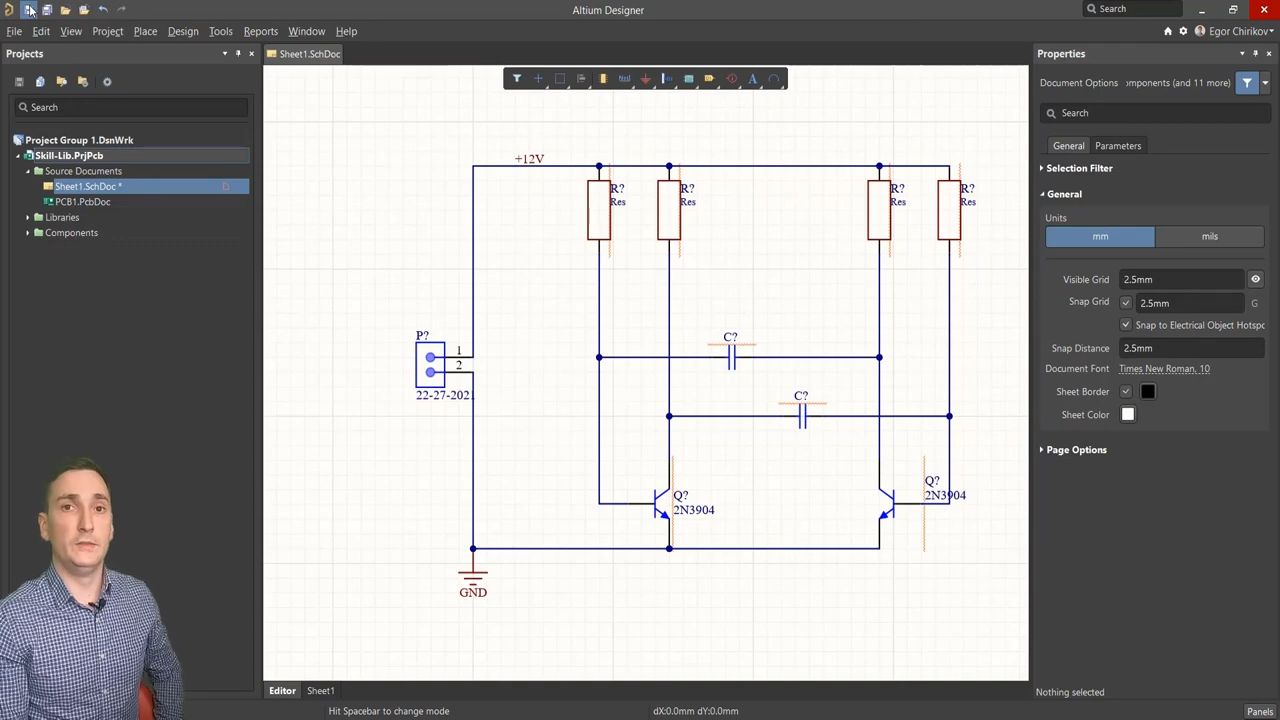Uncheck the Snap Grid checkbox
Viewport: 1280px width, 720px height.
(1126, 303)
